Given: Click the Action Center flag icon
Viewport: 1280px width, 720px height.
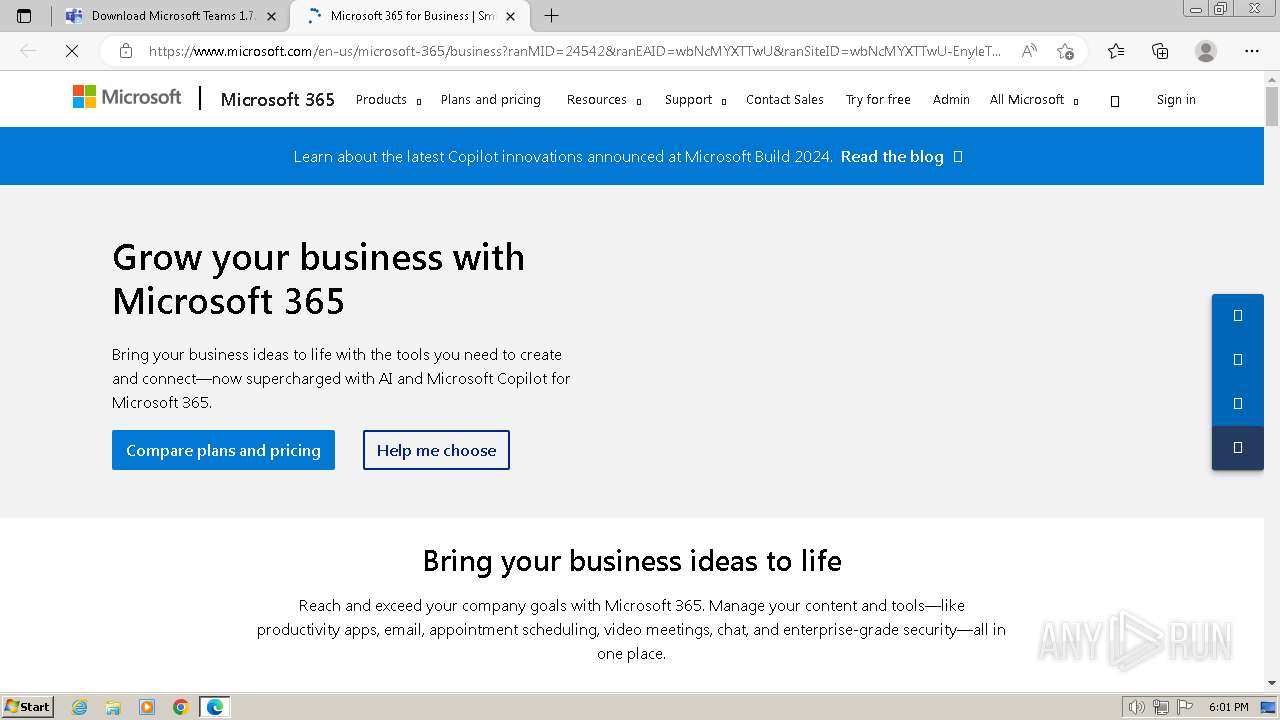Looking at the screenshot, I should pos(1185,707).
